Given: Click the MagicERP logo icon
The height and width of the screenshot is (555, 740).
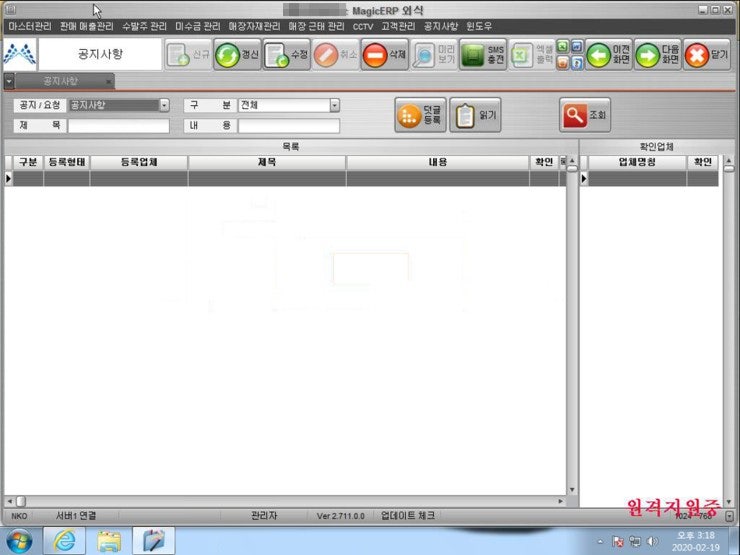Looking at the screenshot, I should (20, 54).
